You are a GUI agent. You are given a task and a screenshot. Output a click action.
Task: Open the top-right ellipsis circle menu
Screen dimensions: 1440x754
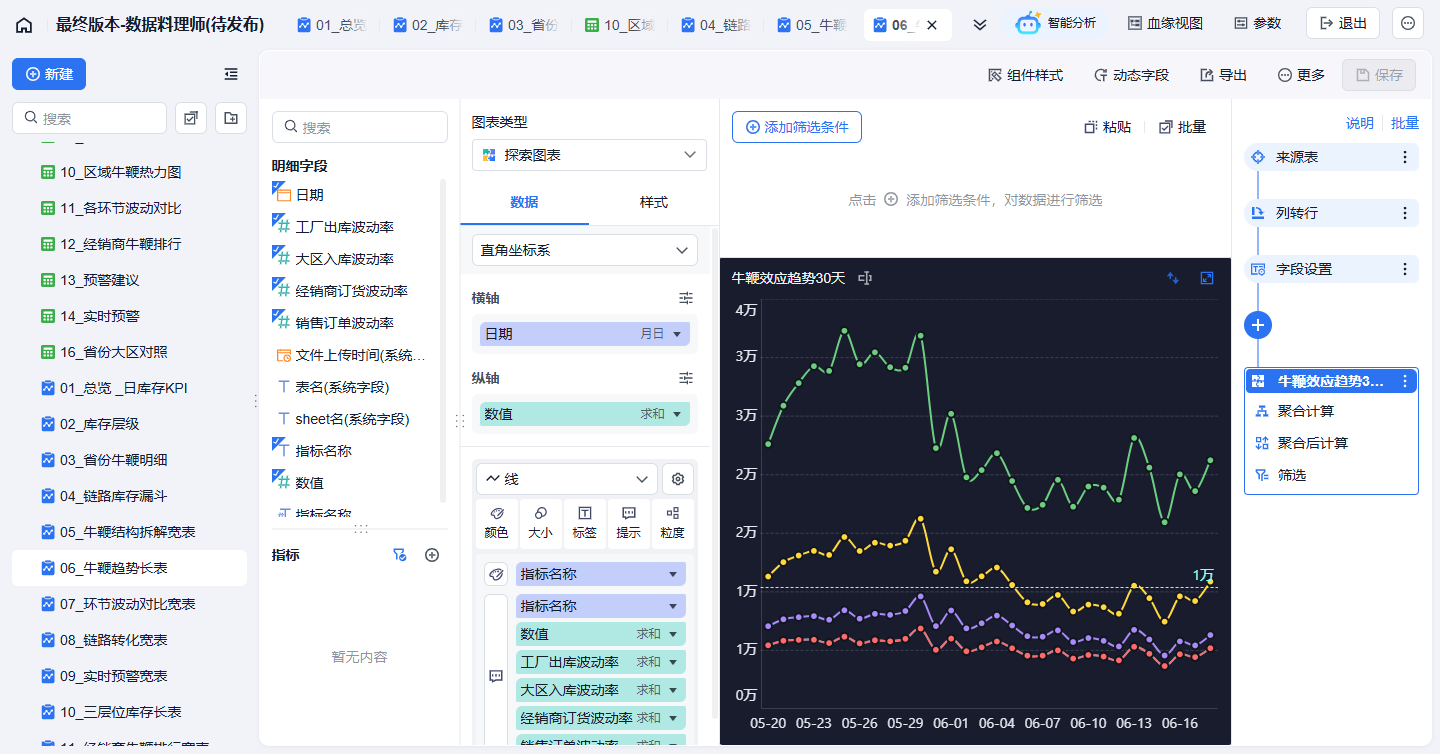(x=1408, y=23)
